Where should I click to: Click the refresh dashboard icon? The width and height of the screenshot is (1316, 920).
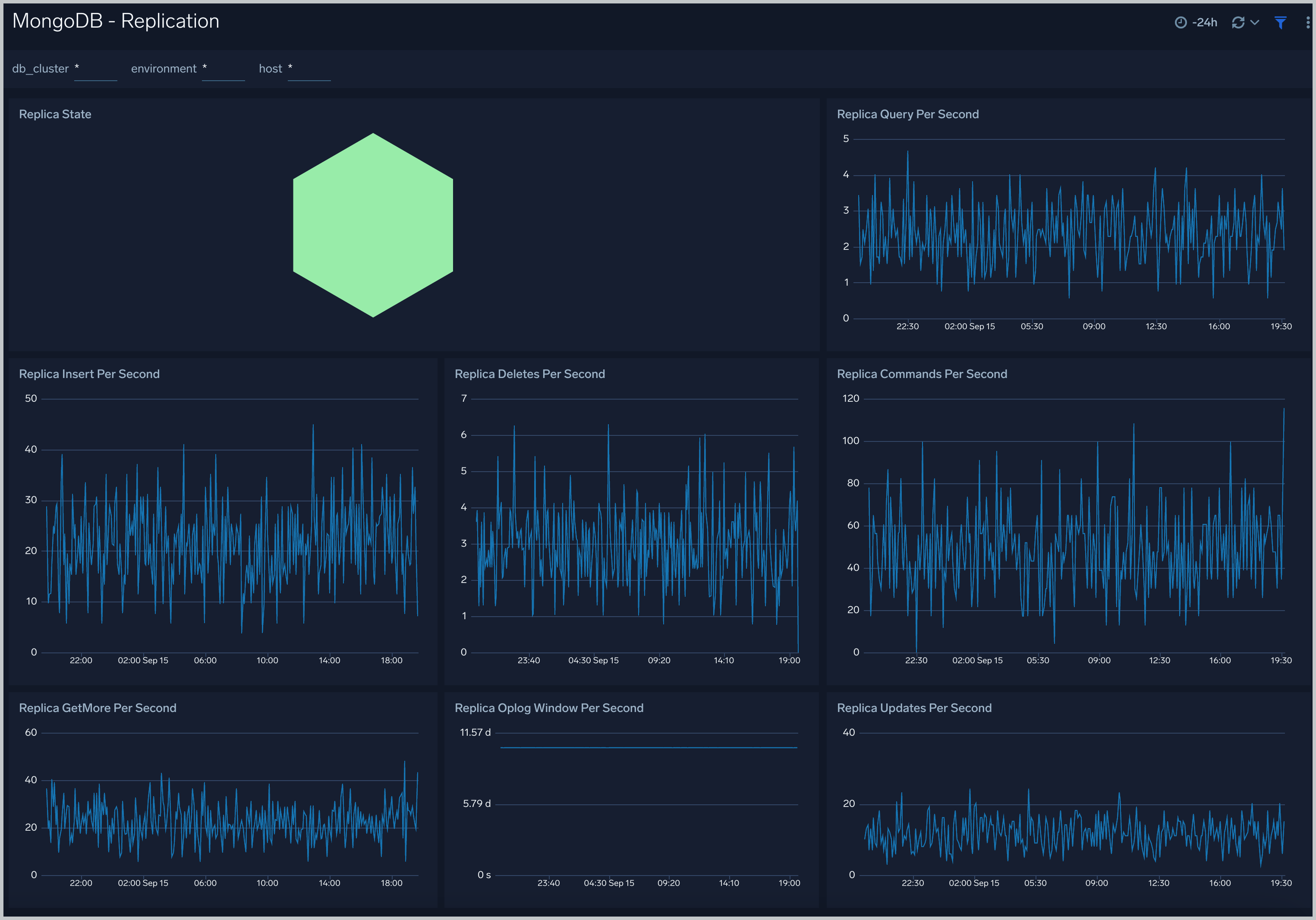1239,22
